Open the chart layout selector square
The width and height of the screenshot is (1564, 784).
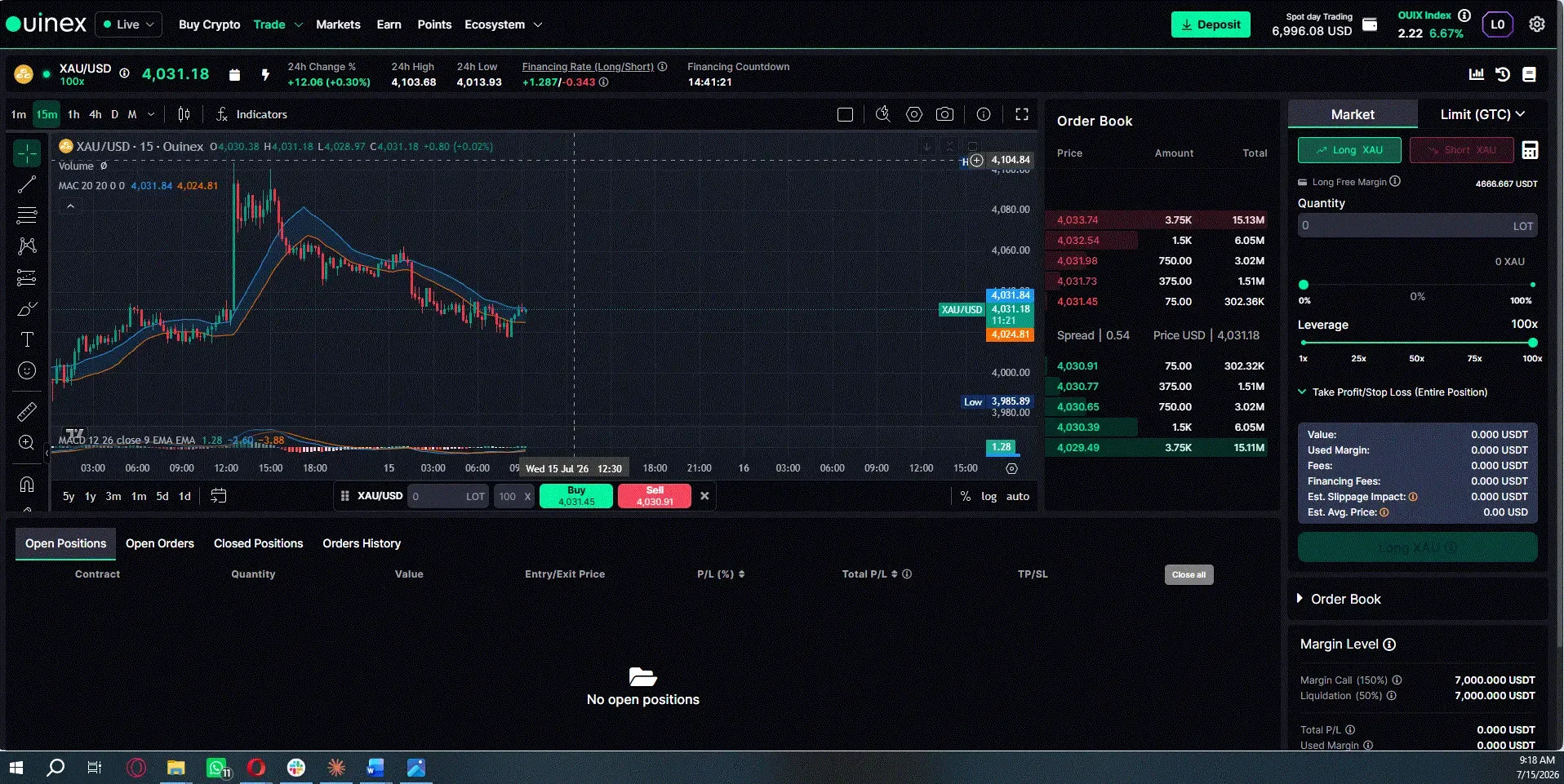[845, 114]
